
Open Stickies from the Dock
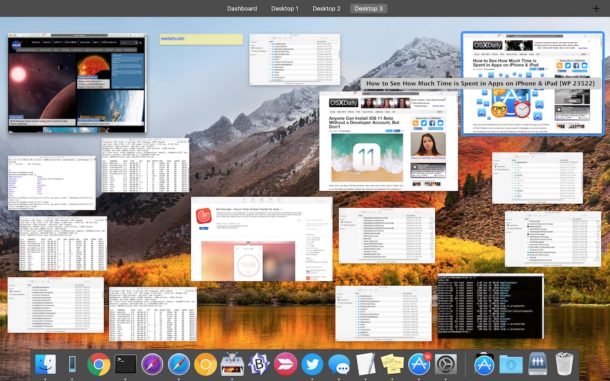392,364
